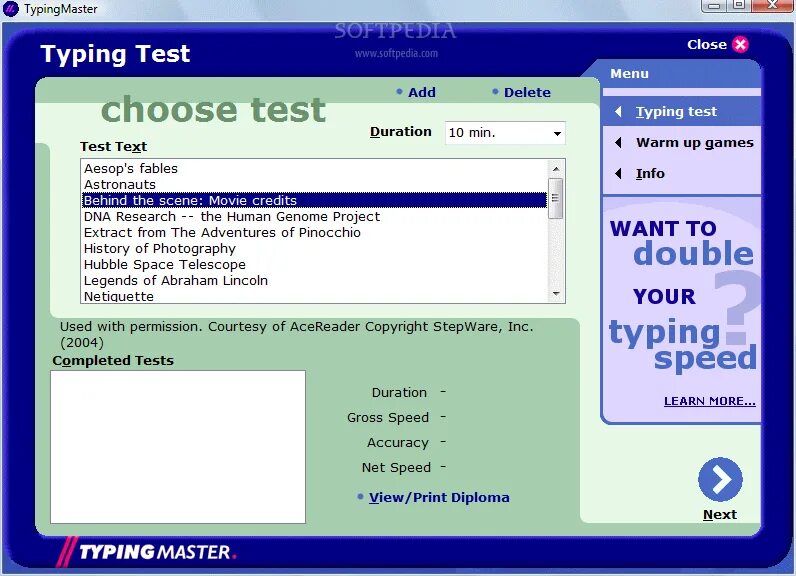The height and width of the screenshot is (576, 796).
Task: Click the TypingMaster title bar app icon
Action: 10,9
